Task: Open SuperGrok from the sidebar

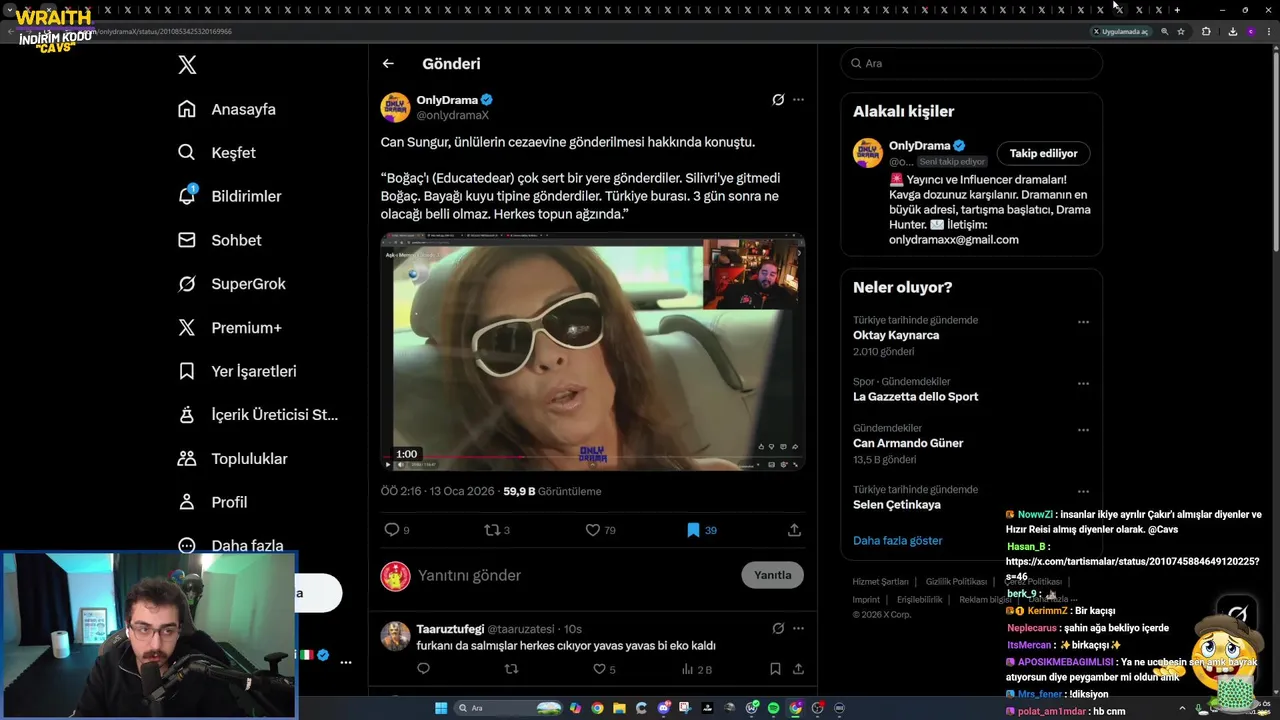Action: (232, 284)
